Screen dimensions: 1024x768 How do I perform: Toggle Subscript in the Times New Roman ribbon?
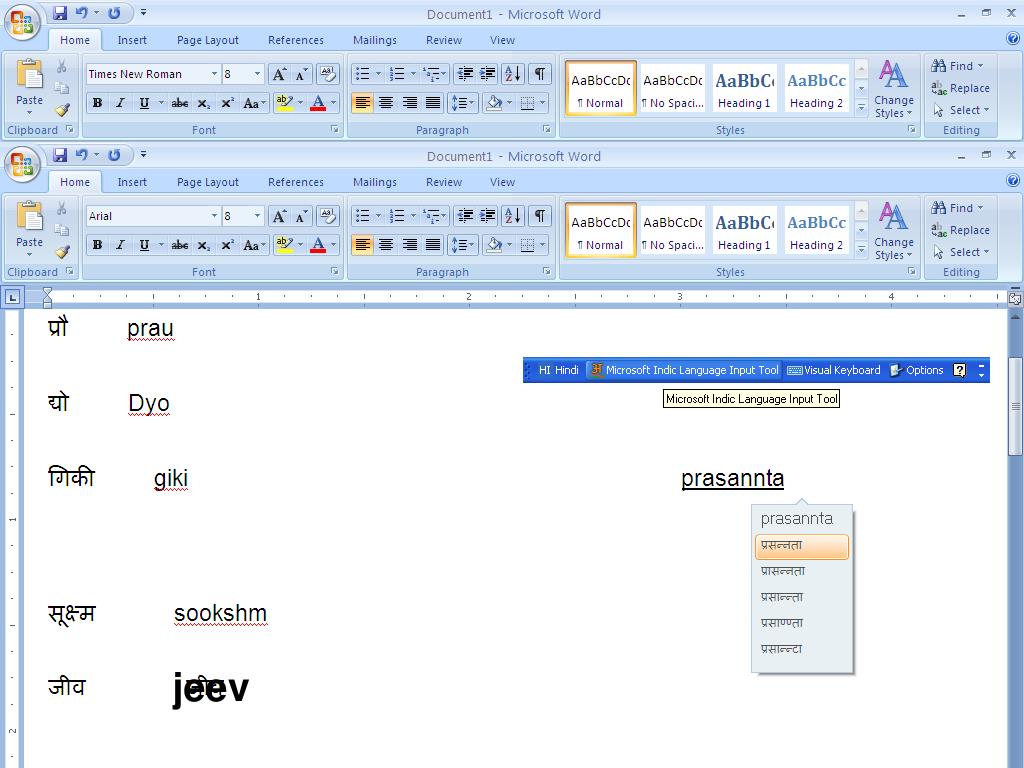pos(204,103)
